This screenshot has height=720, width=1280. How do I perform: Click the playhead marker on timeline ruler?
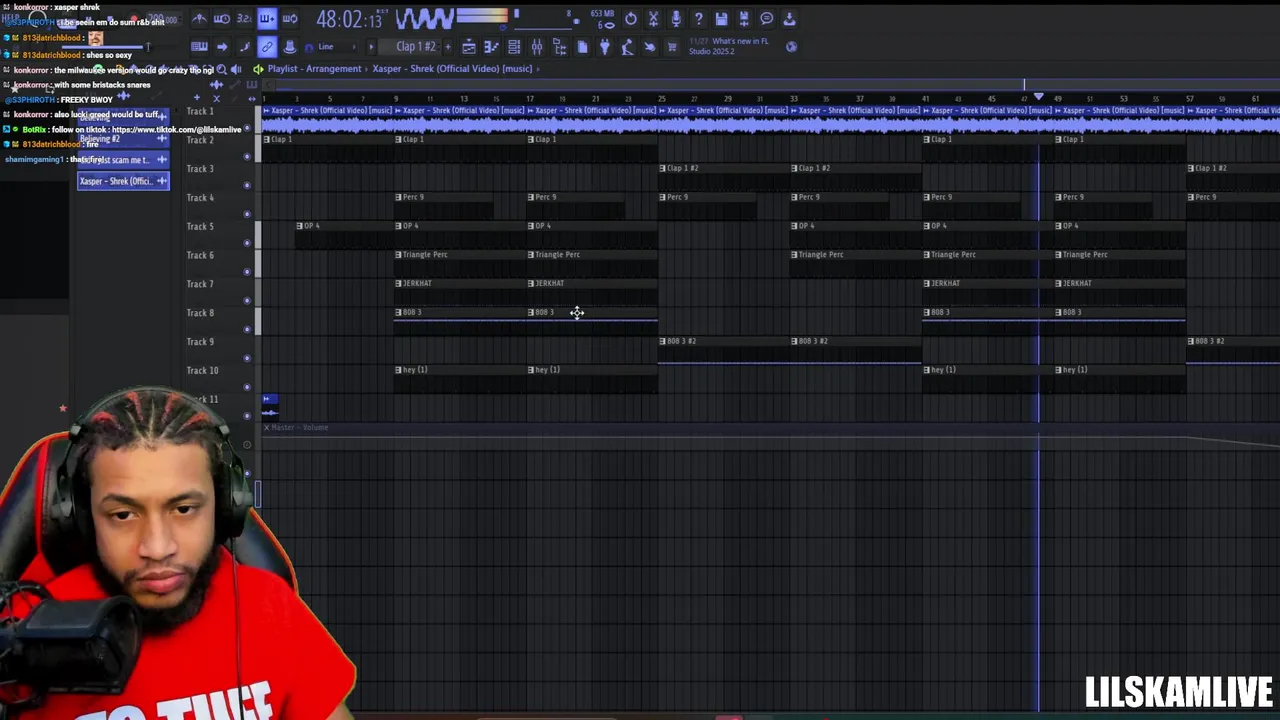(x=1039, y=97)
